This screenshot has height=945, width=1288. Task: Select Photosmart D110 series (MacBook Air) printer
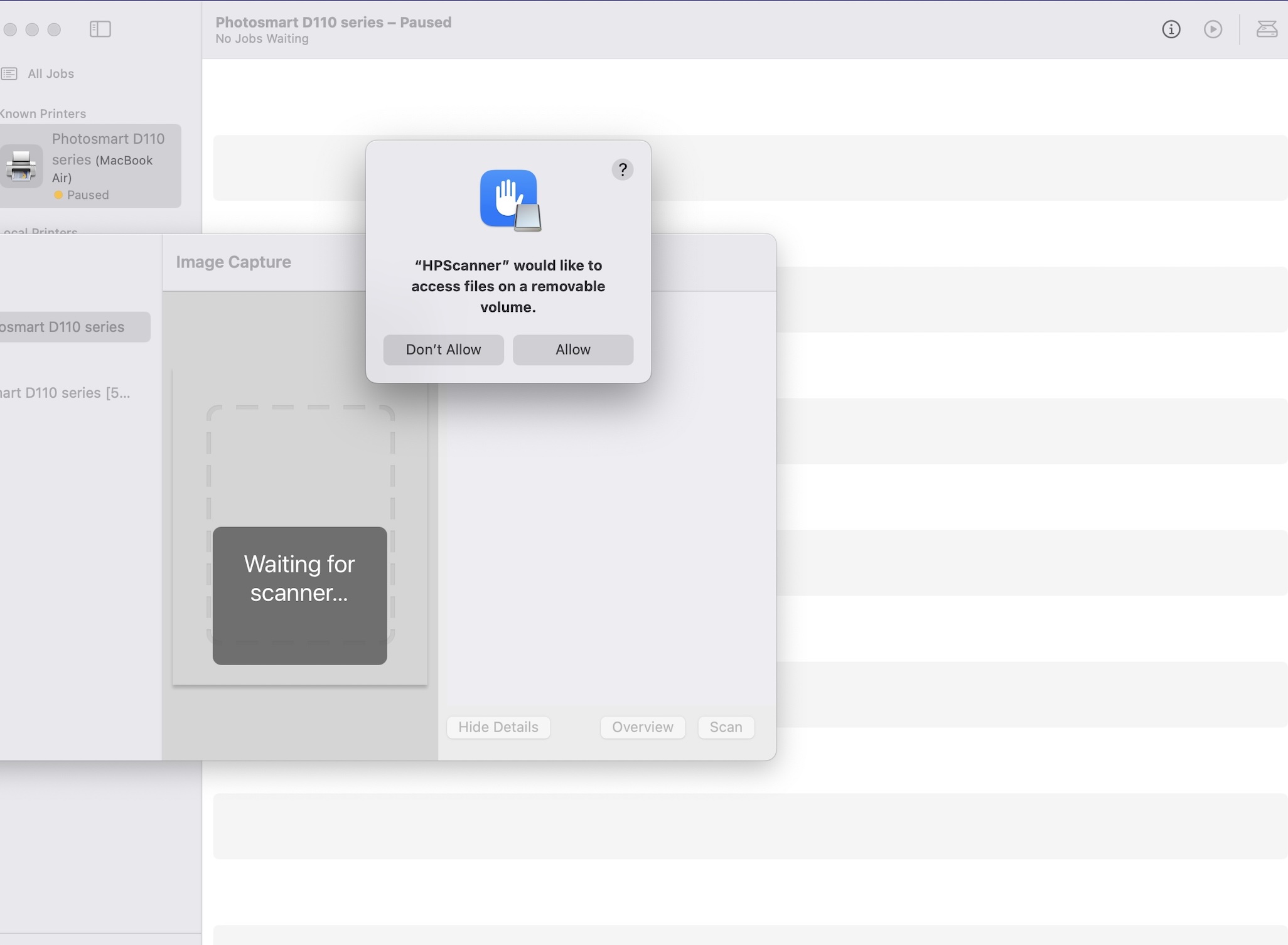[108, 157]
